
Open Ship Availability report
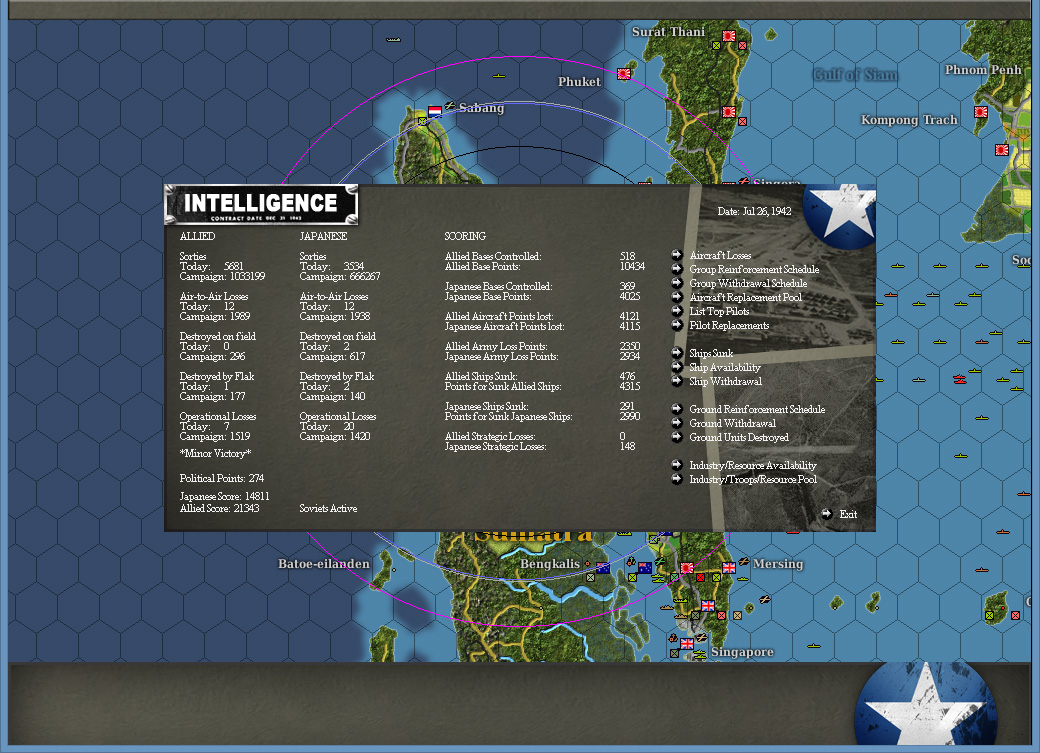coord(725,368)
